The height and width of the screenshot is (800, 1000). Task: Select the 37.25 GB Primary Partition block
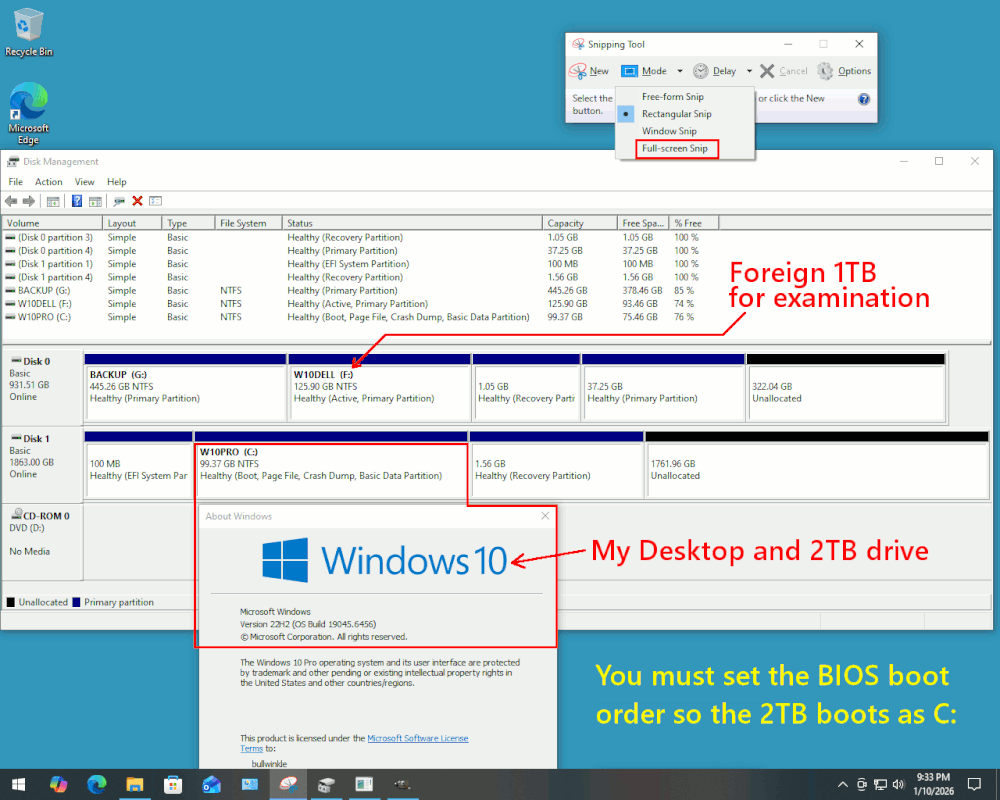[663, 387]
